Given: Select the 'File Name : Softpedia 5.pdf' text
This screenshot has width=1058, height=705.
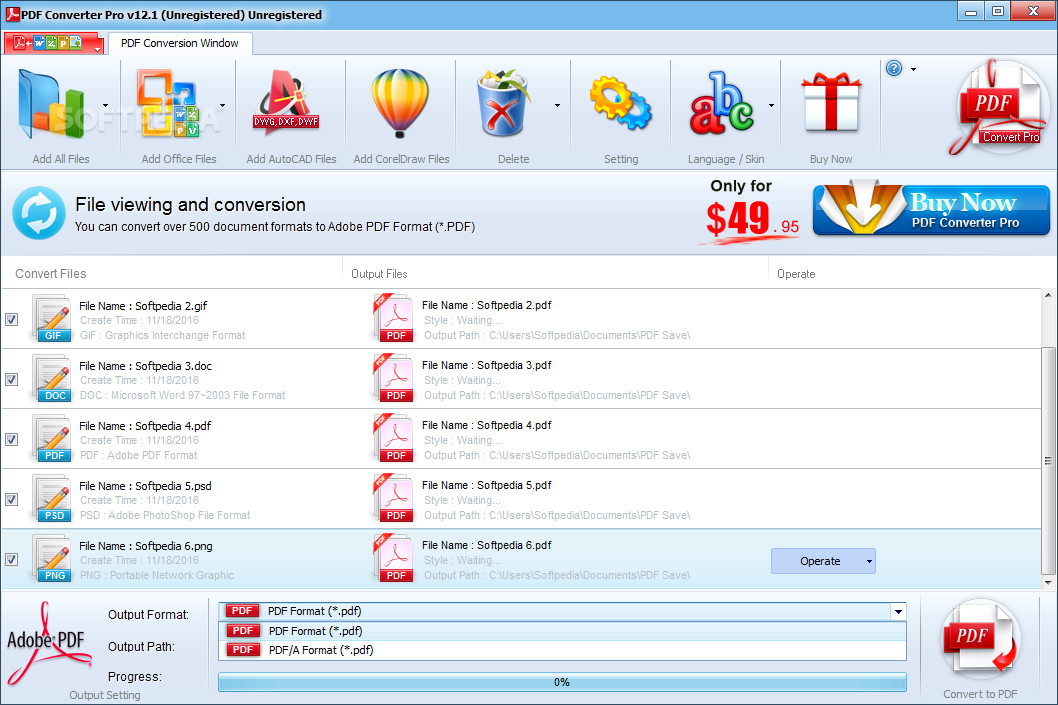Looking at the screenshot, I should point(486,485).
